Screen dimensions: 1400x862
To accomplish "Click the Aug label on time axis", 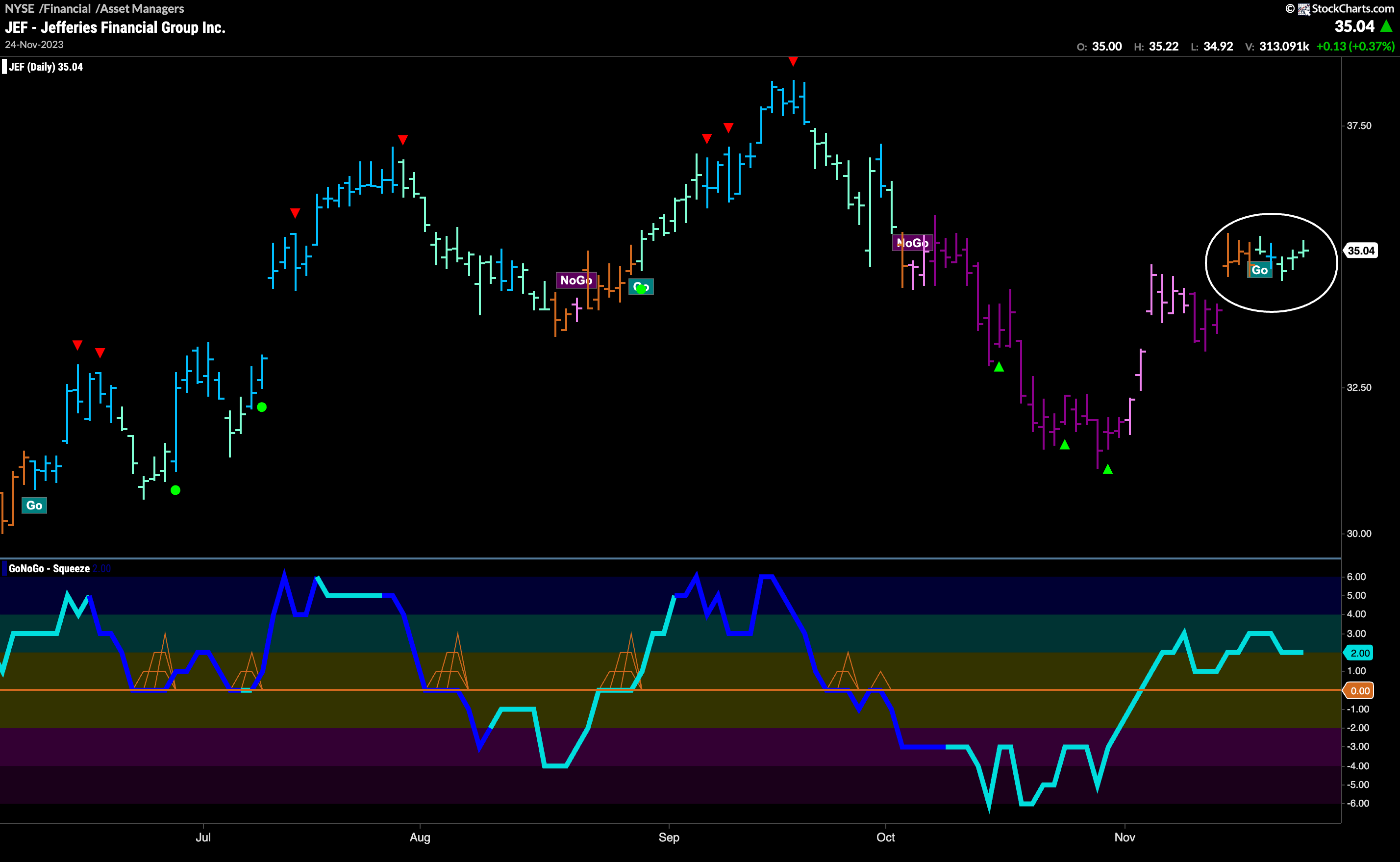I will click(x=420, y=837).
